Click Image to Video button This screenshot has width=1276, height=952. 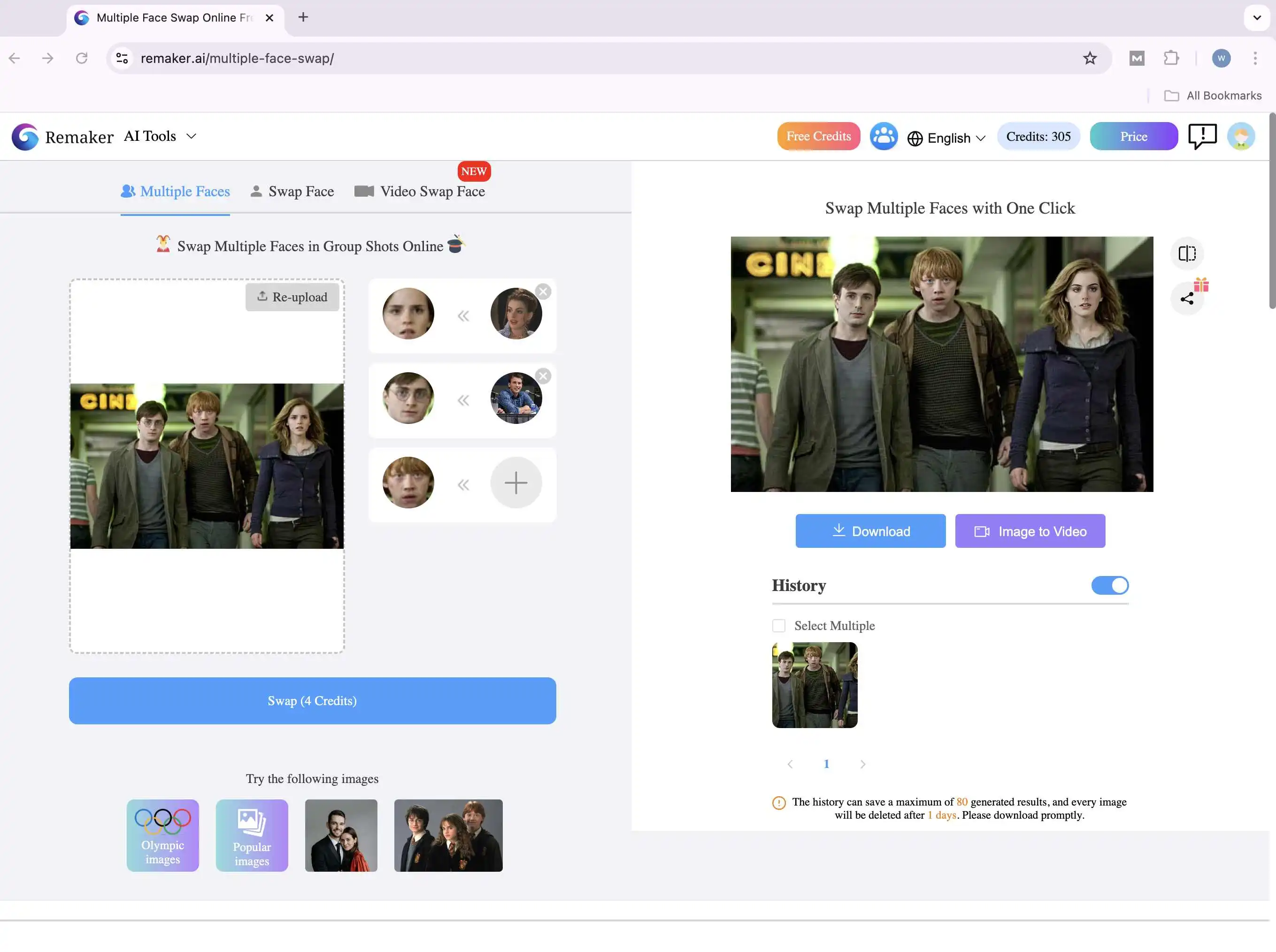coord(1030,531)
